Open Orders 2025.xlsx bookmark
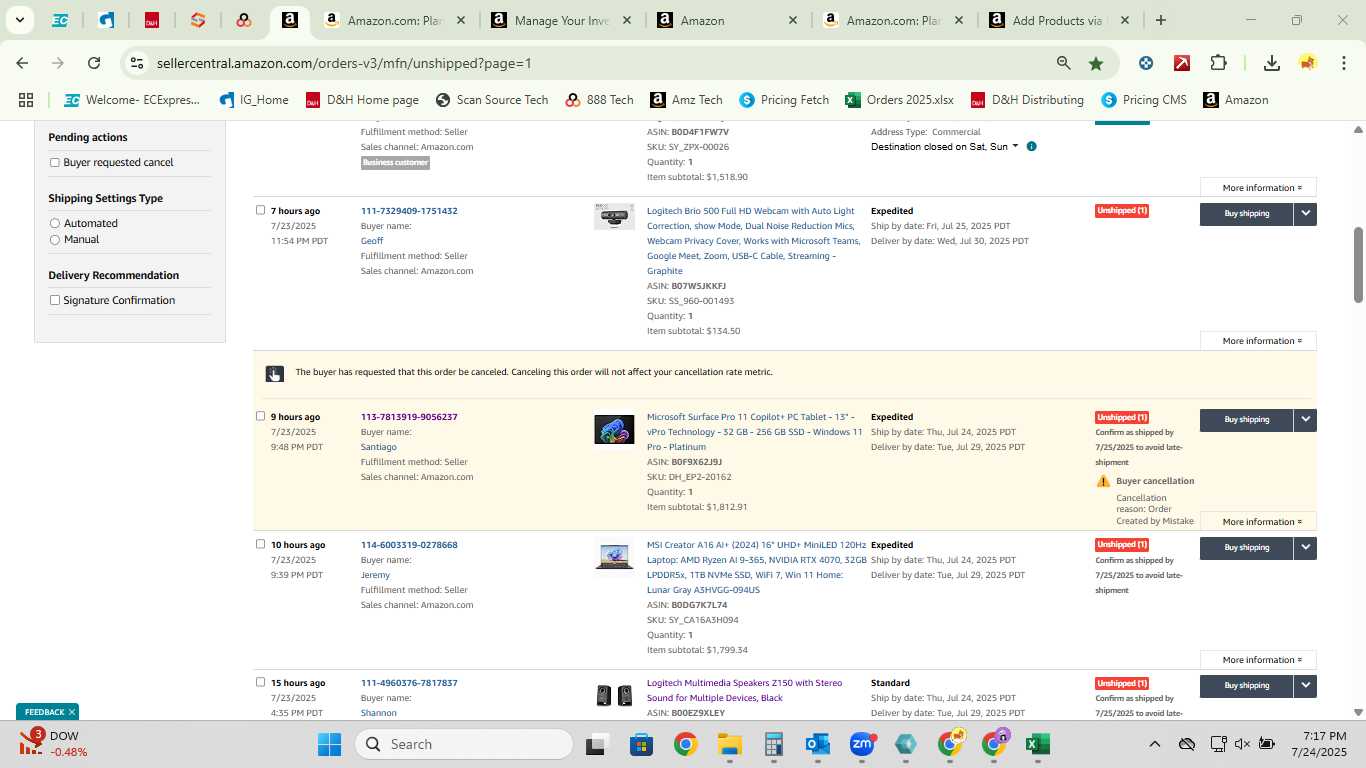The image size is (1366, 768). tap(899, 100)
